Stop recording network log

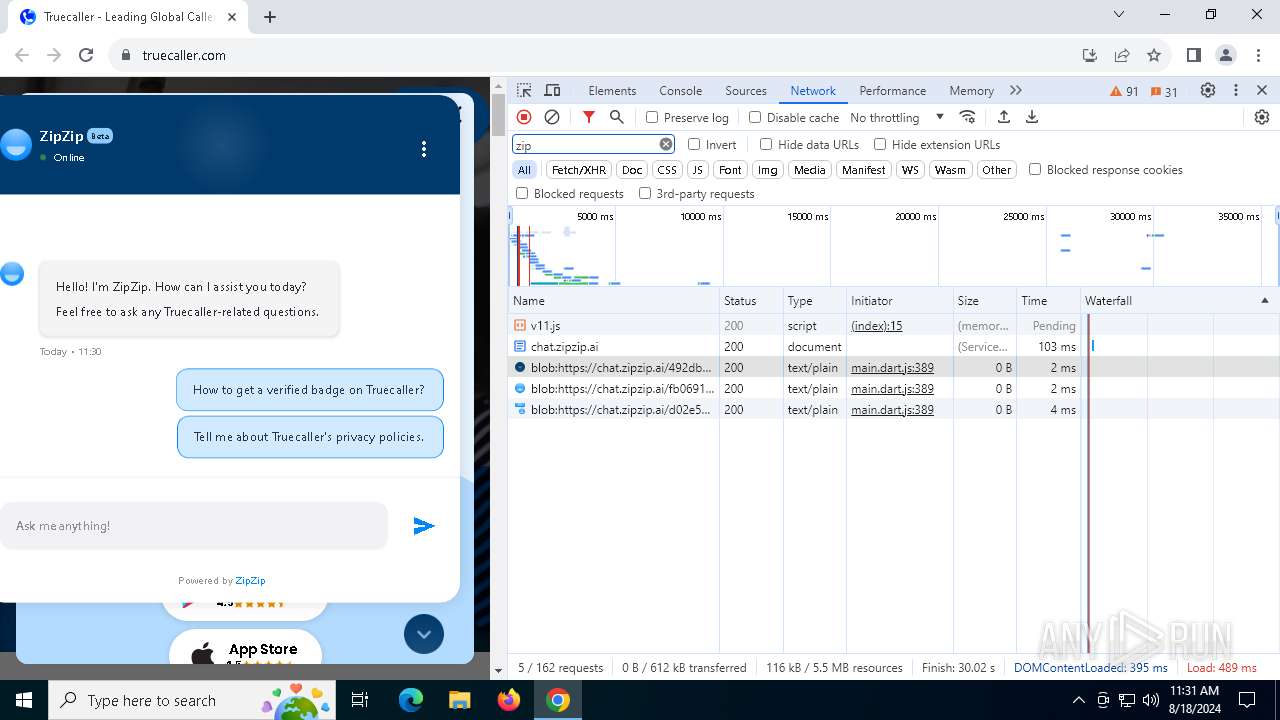click(x=524, y=117)
